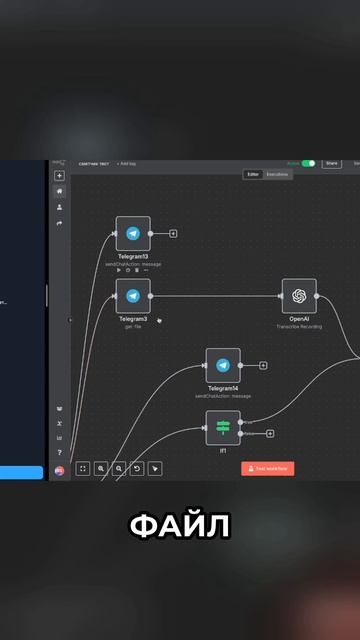This screenshot has width=360, height=640.
Task: Click the share arrow icon in the sidebar
Action: (x=60, y=223)
